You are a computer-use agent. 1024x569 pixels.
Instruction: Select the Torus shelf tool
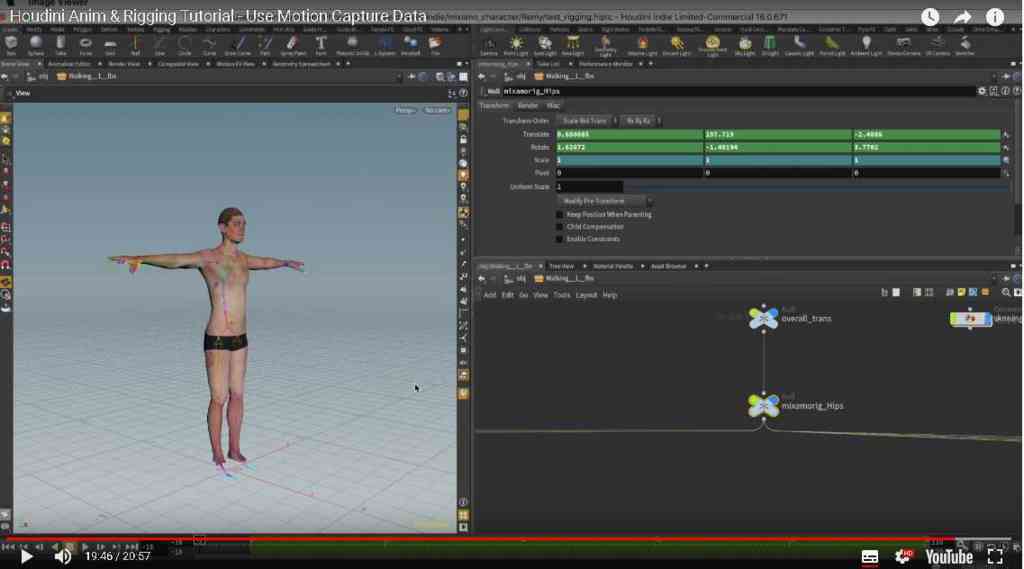tap(85, 45)
